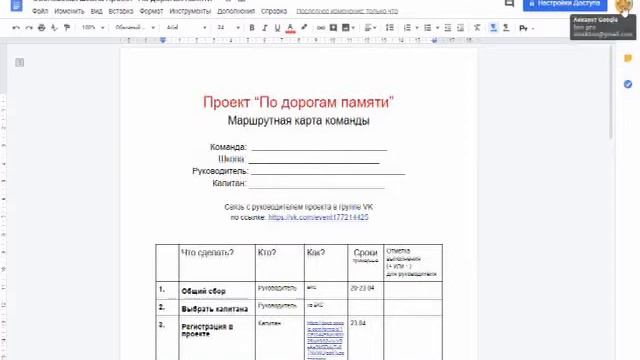640x360 pixels.
Task: Open the vk.com event link
Action: [x=318, y=217]
